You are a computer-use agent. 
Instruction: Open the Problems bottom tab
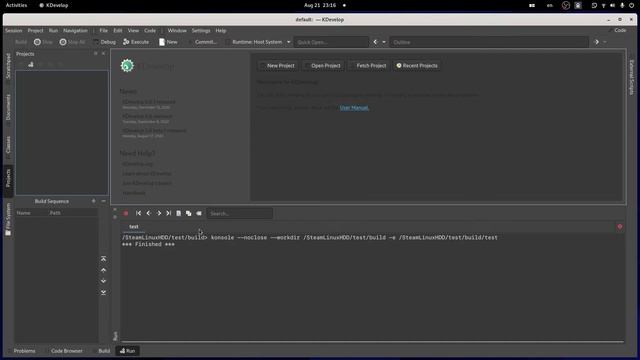tap(22, 351)
